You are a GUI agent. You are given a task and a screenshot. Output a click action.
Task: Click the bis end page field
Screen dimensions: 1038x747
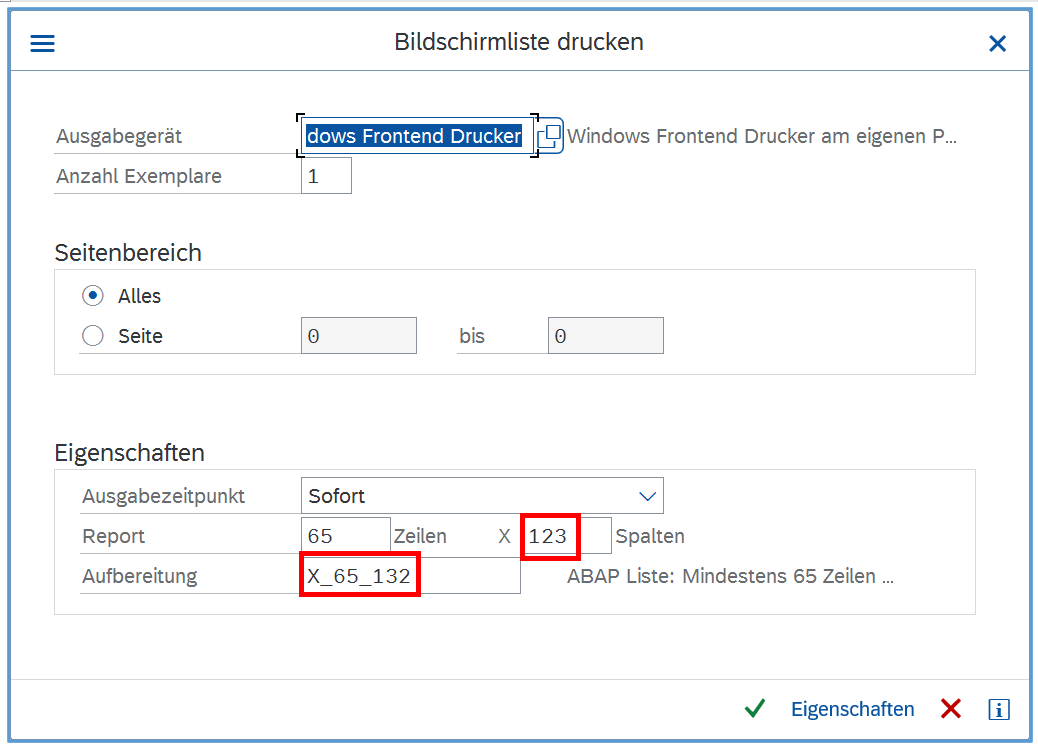click(x=605, y=336)
